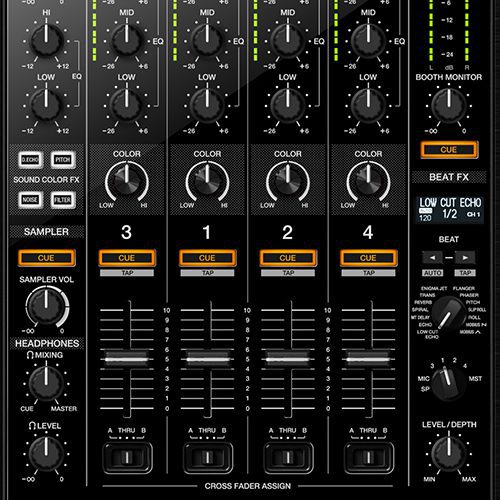Viewport: 500px width, 500px height.
Task: Click the Beat FX AUTO button
Action: pyautogui.click(x=433, y=273)
